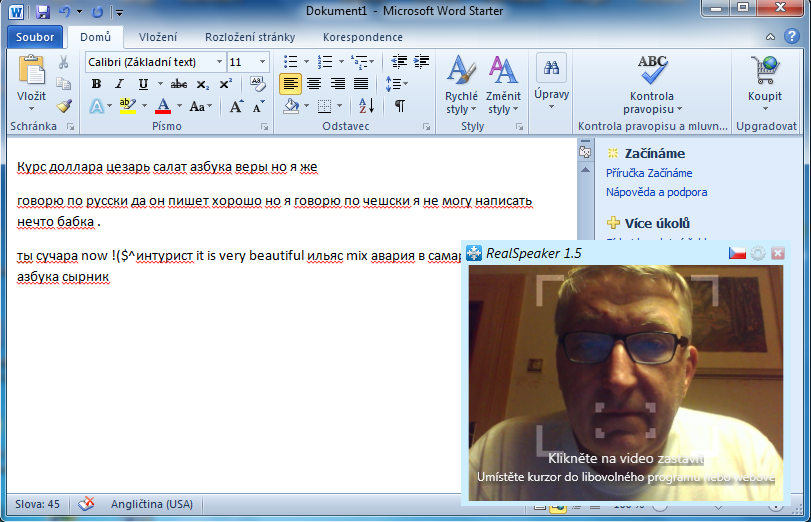Set right text alignment
The height and width of the screenshot is (522, 811).
[x=337, y=84]
